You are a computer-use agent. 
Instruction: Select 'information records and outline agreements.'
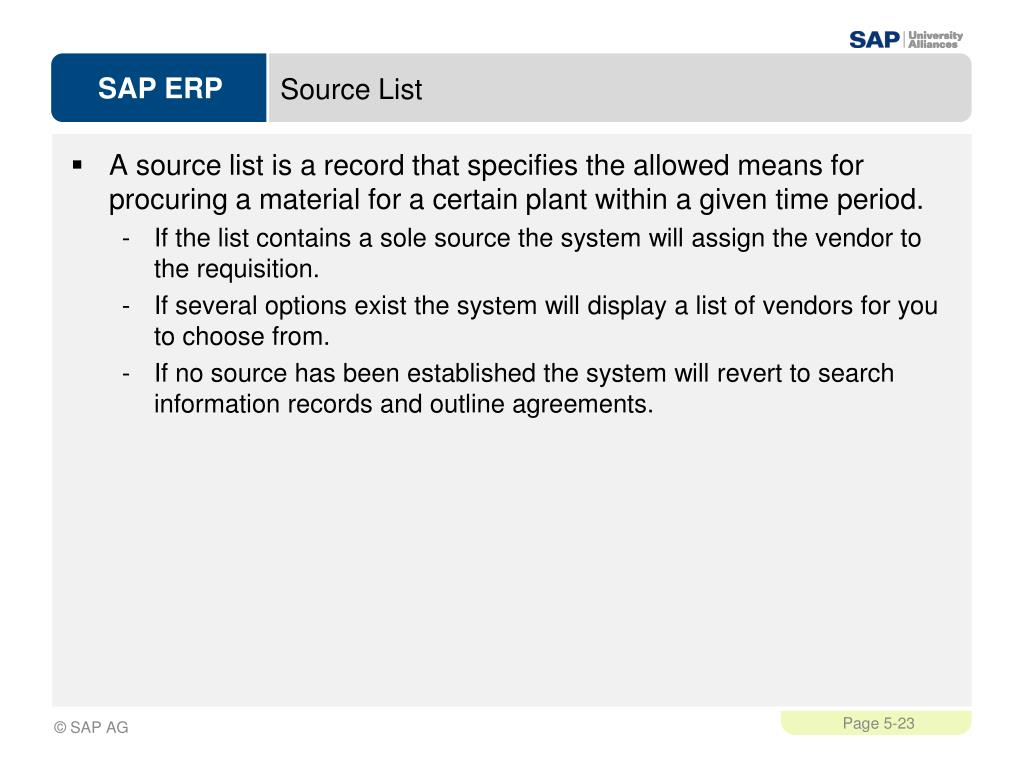[404, 404]
